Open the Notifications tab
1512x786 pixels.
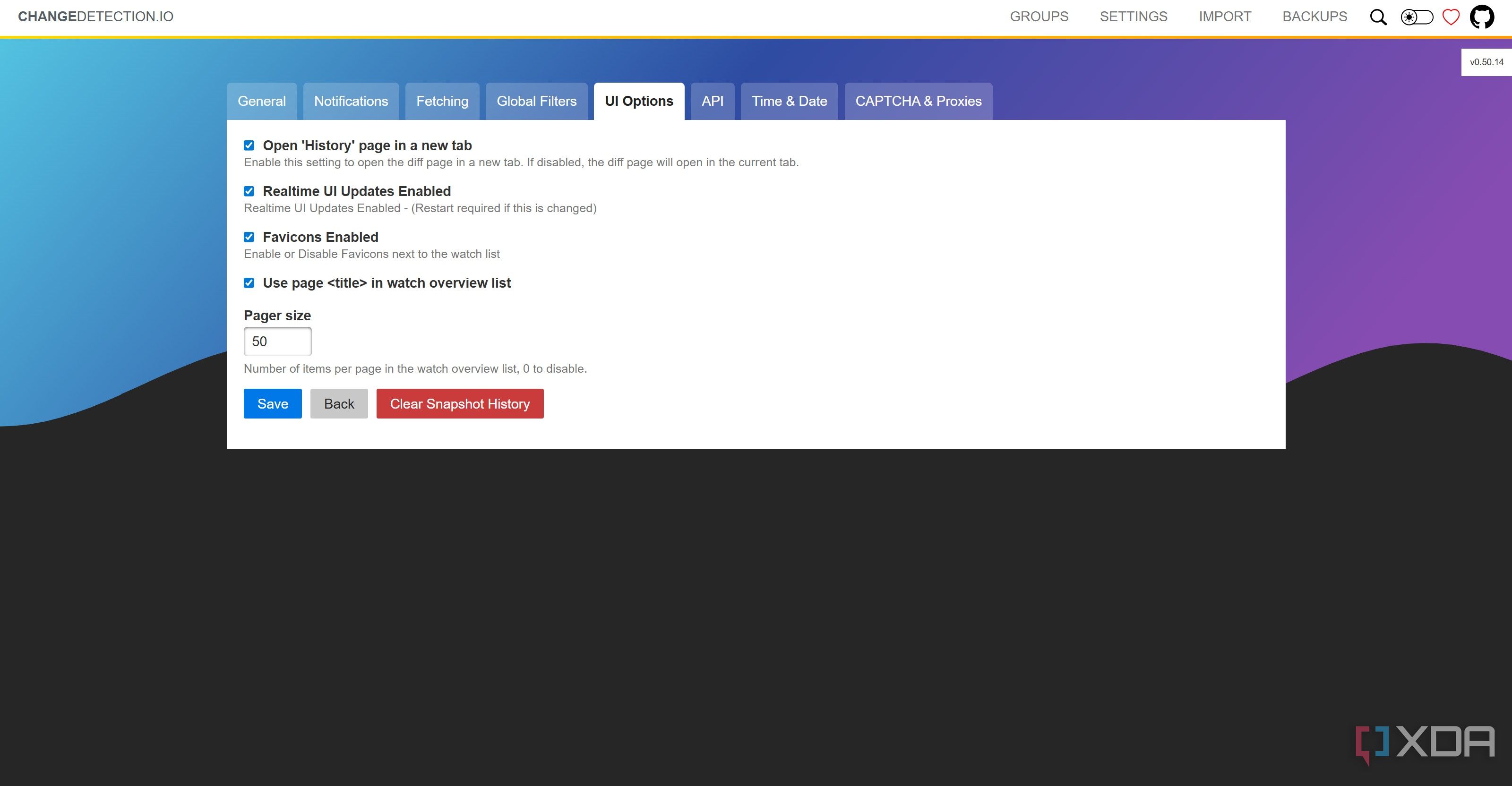coord(351,102)
